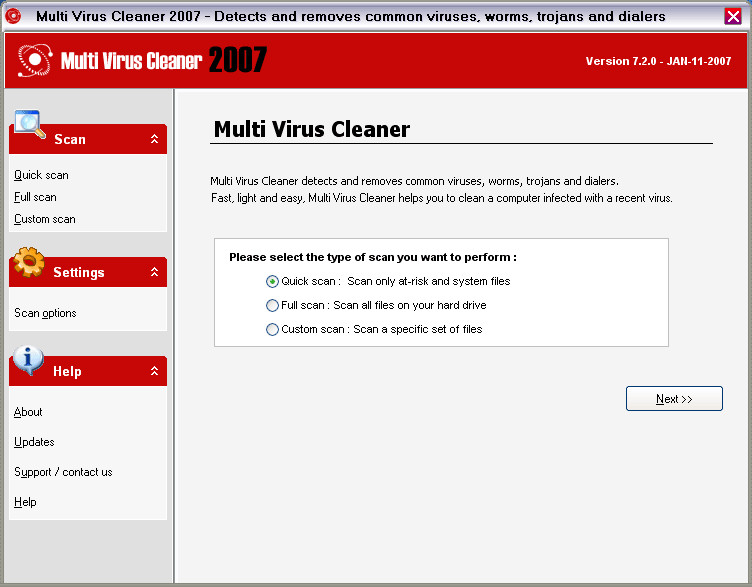Open Full scan from the sidebar

35,197
